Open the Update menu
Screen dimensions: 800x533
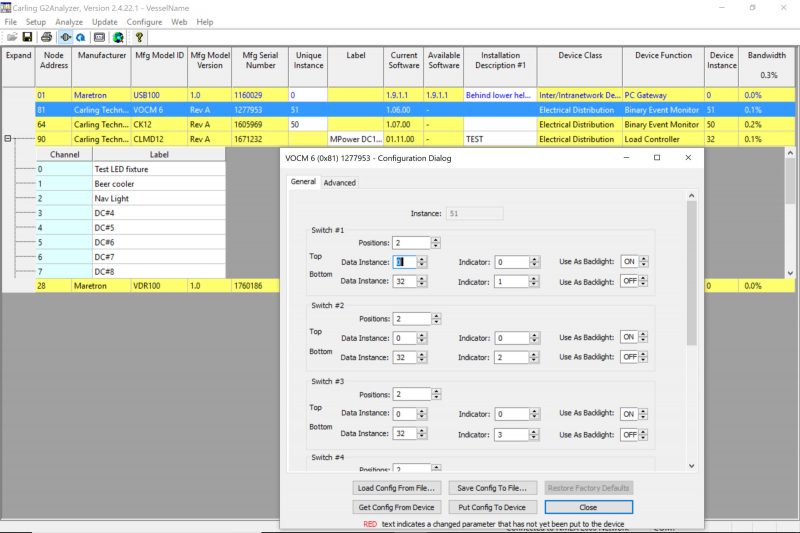coord(105,22)
